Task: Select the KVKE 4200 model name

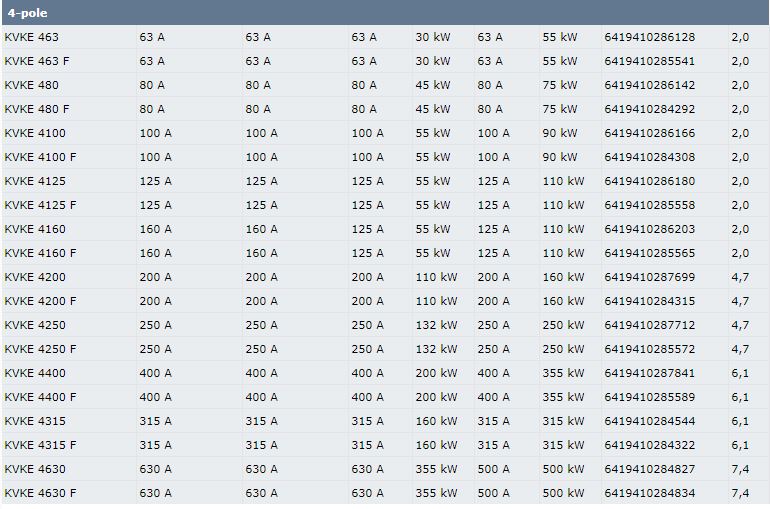Action: 35,278
